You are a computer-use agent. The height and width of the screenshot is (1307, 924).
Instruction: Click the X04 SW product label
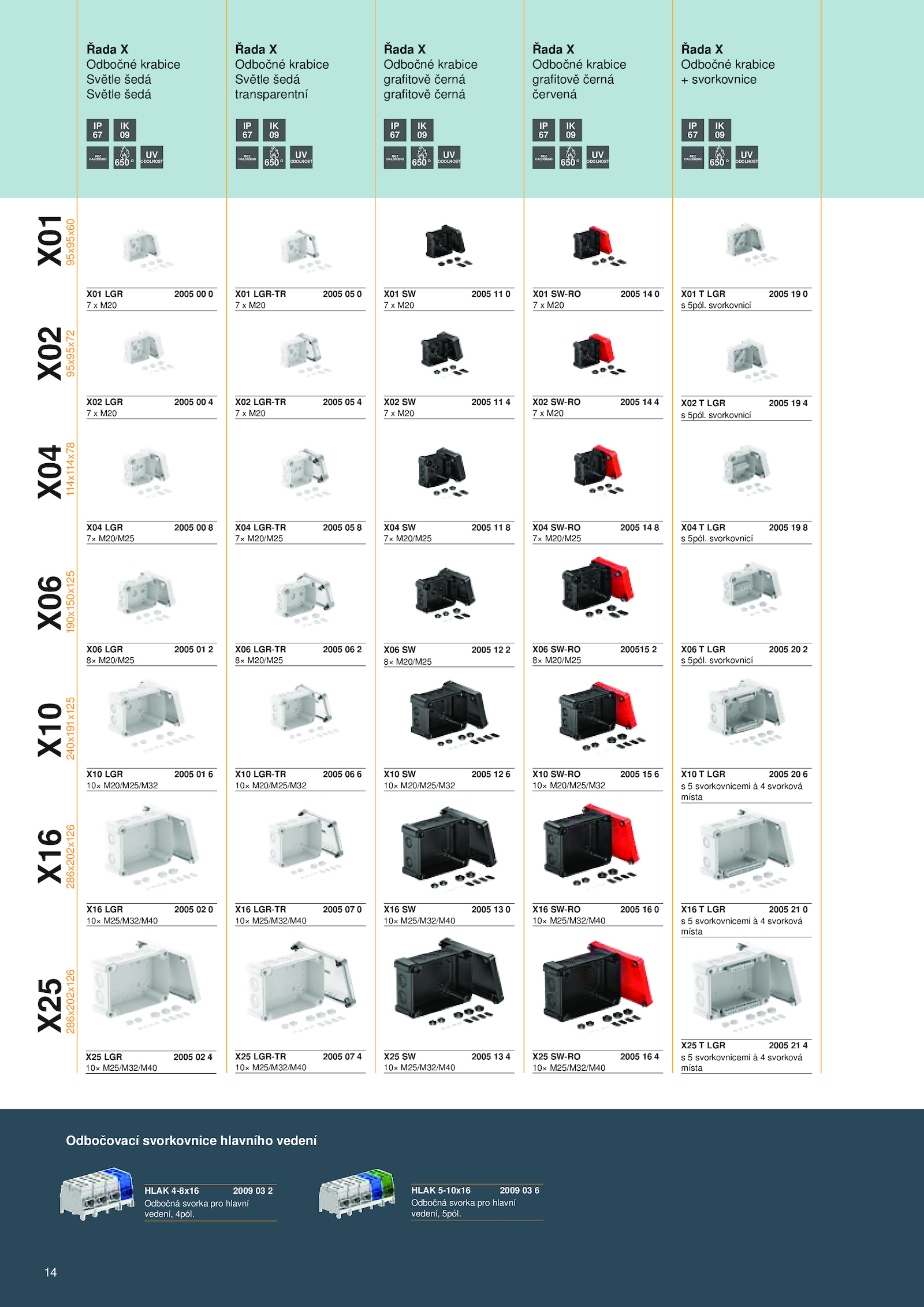coord(400,527)
